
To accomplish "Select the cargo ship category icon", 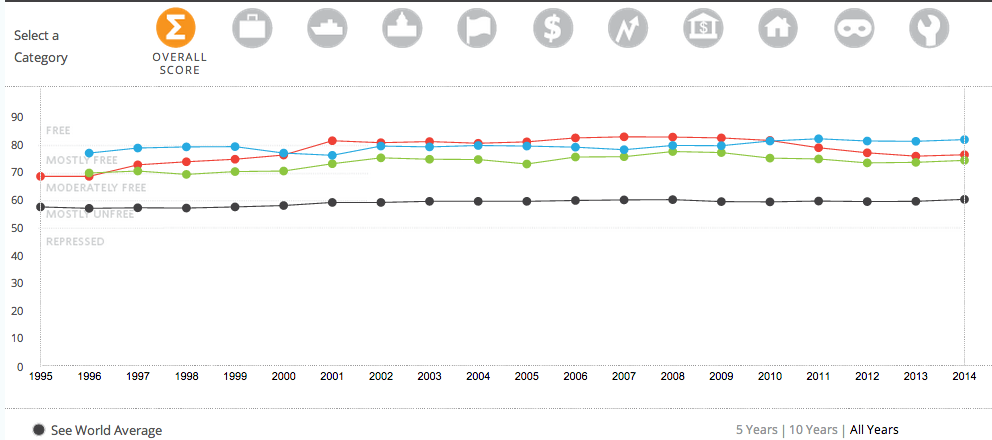I will [x=327, y=29].
